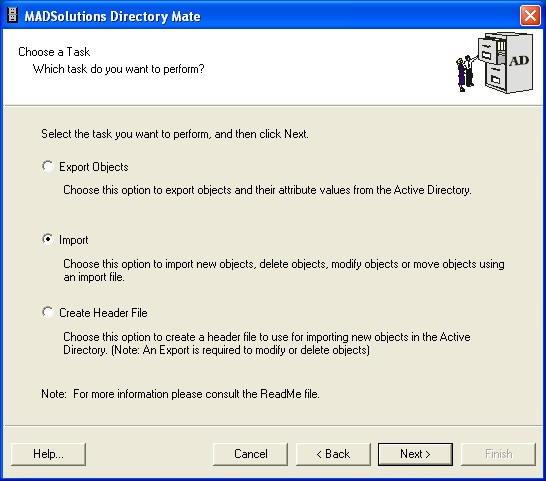This screenshot has width=546, height=481.
Task: Click the AD filing cabinet illustration
Action: click(x=495, y=63)
